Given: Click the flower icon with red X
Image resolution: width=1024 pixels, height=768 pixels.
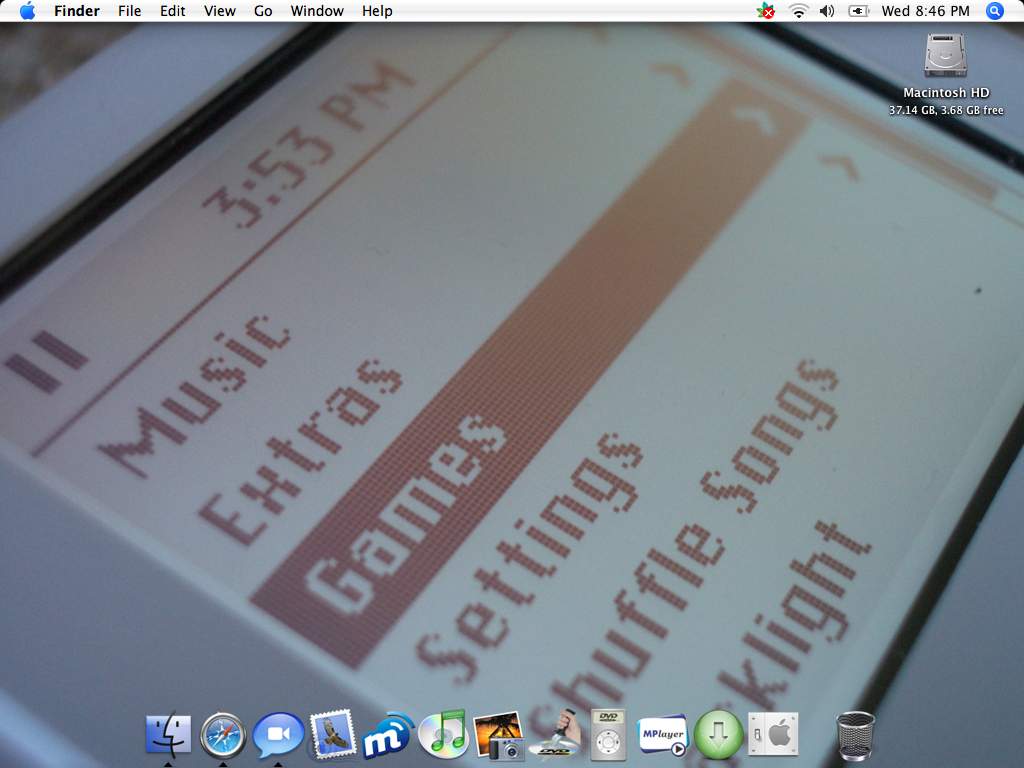Looking at the screenshot, I should click(766, 11).
